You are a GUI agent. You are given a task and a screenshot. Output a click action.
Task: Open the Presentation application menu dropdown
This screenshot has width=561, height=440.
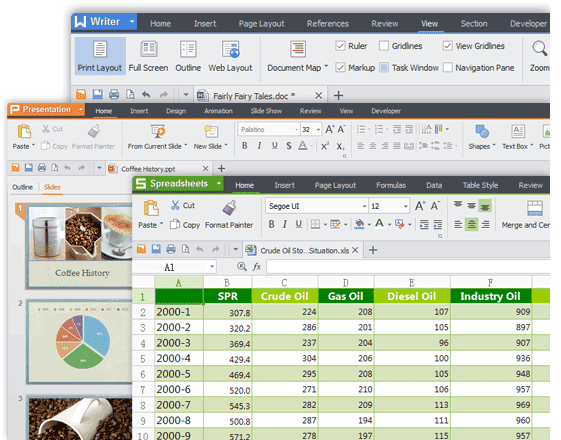click(x=81, y=109)
